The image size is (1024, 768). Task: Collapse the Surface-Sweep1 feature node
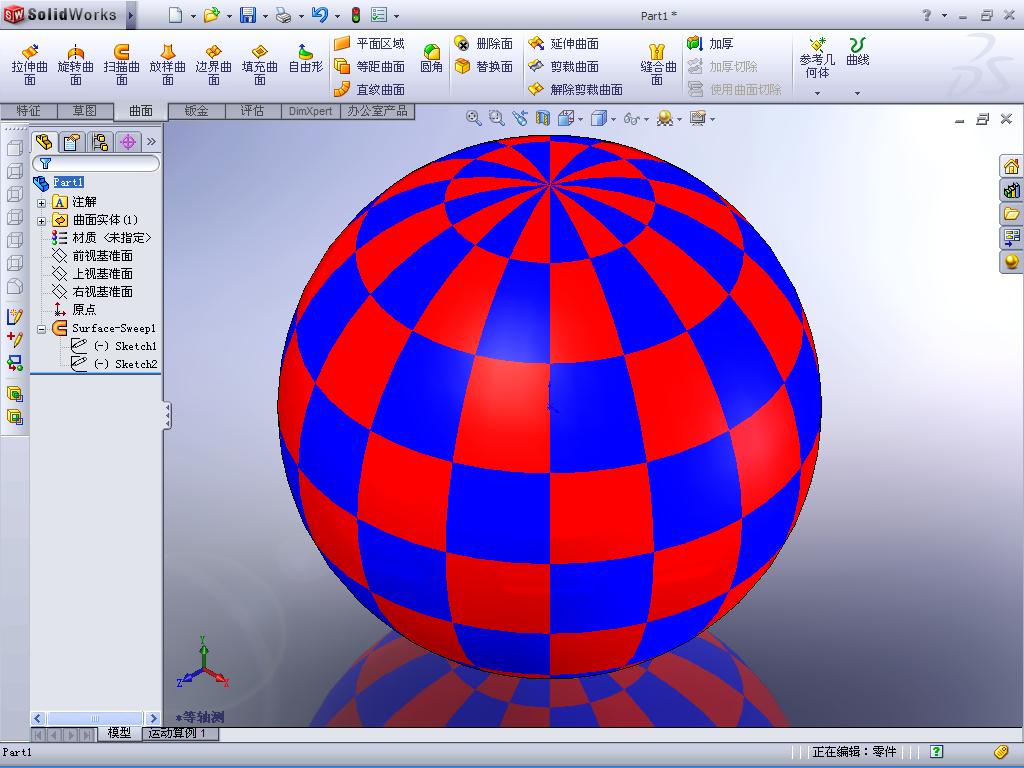tap(41, 329)
